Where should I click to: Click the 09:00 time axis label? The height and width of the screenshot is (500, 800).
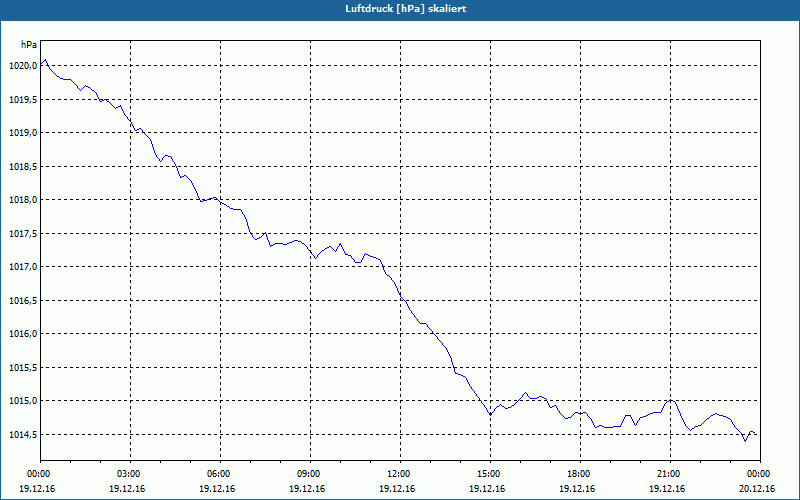click(x=310, y=473)
